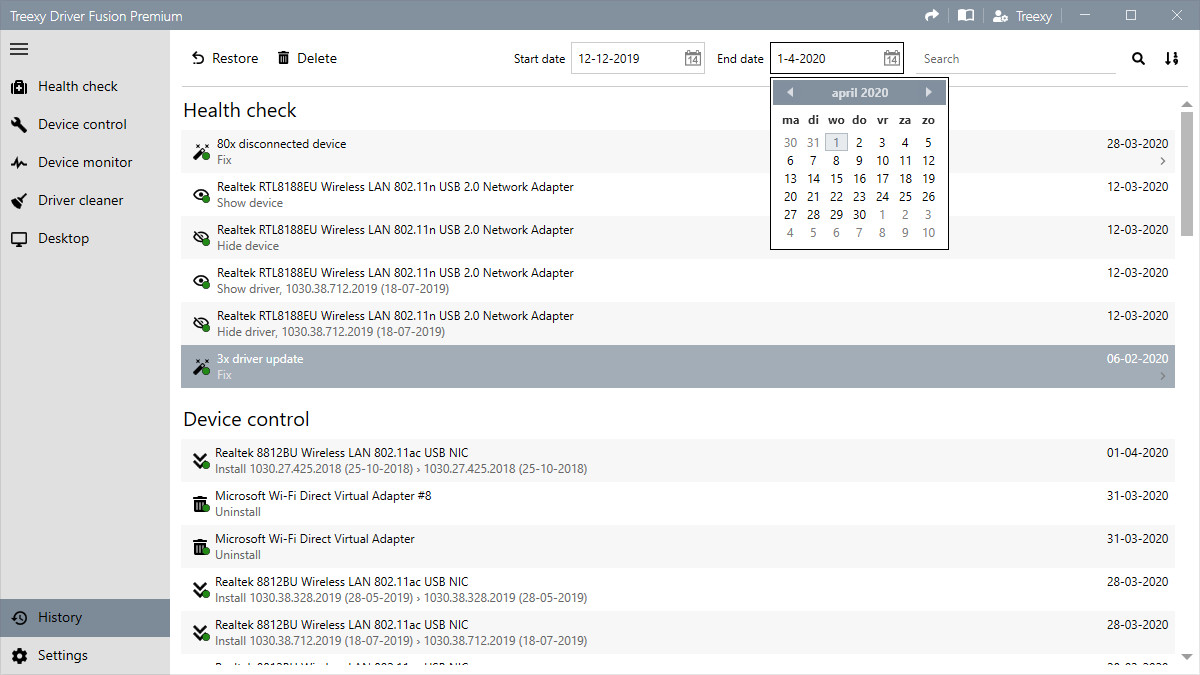1200x675 pixels.
Task: Open the Treexy account menu
Action: 1021,15
